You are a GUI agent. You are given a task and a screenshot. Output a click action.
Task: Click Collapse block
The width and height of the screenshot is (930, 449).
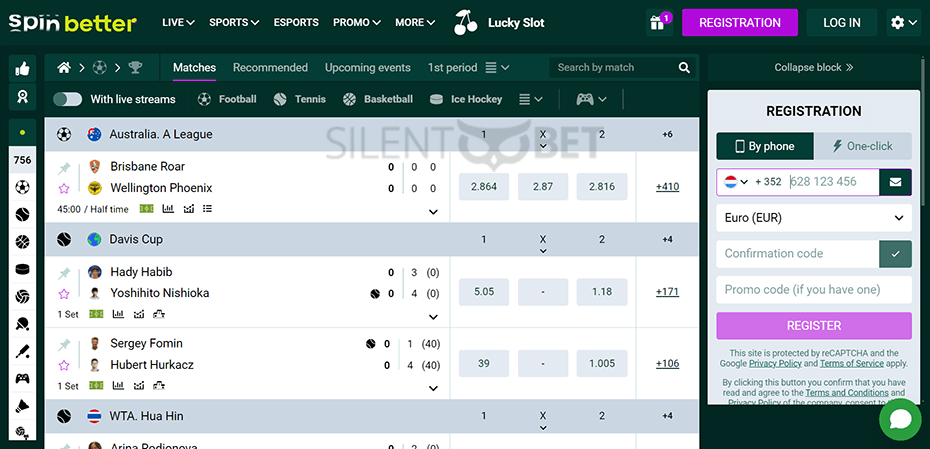(814, 68)
